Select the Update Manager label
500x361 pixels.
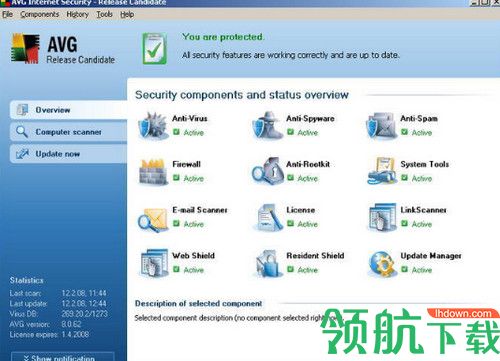coord(431,256)
